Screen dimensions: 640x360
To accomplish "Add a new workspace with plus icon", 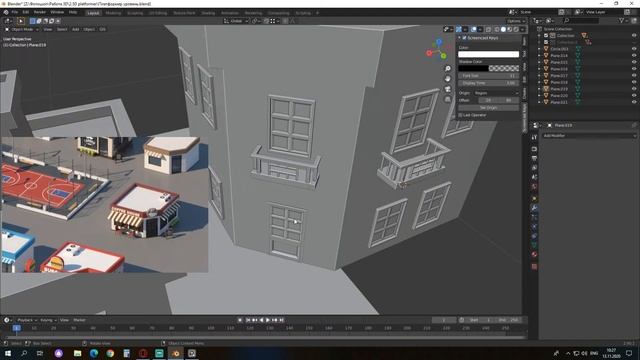I will [x=318, y=13].
